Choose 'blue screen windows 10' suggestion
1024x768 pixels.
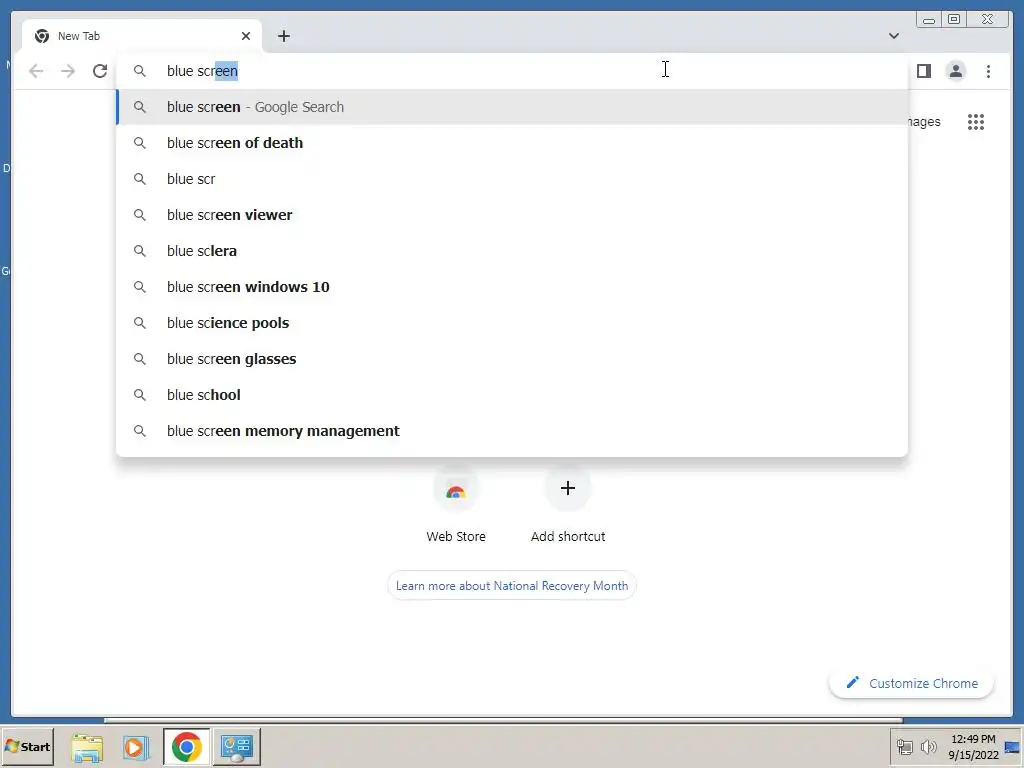512,287
